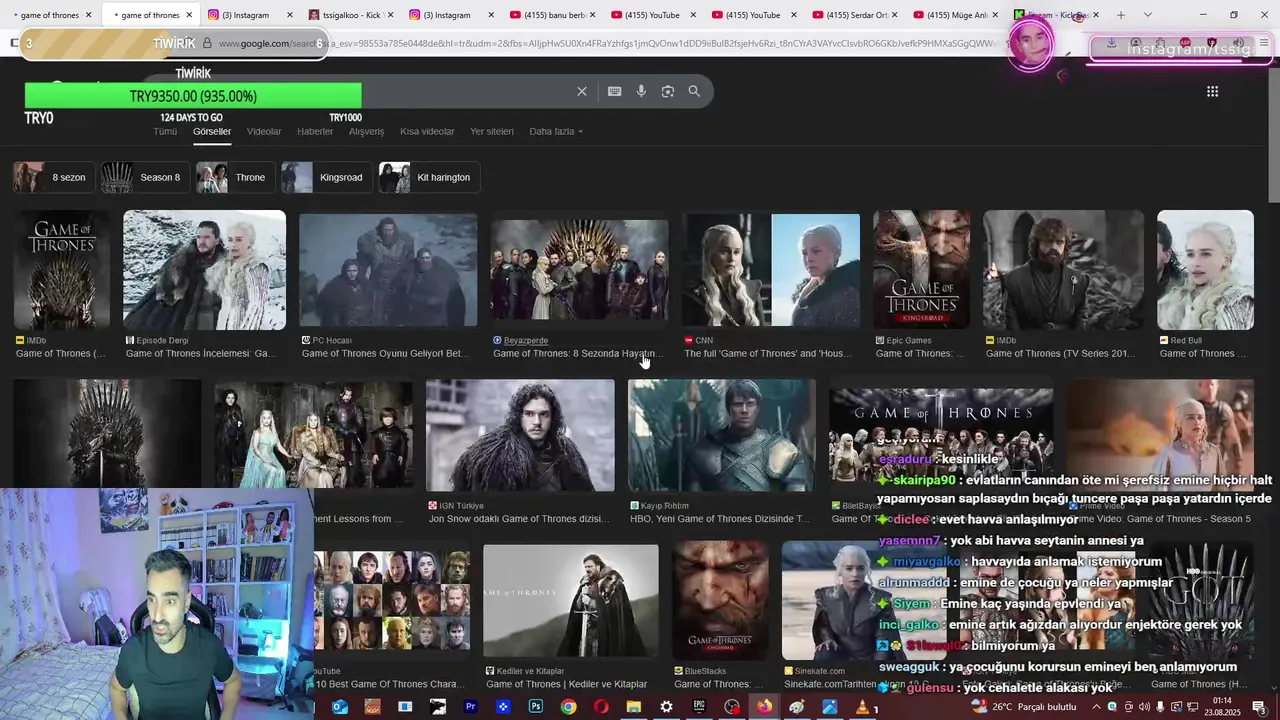The height and width of the screenshot is (720, 1280).
Task: Open Epic Games Launcher from taskbar
Action: pos(699,707)
